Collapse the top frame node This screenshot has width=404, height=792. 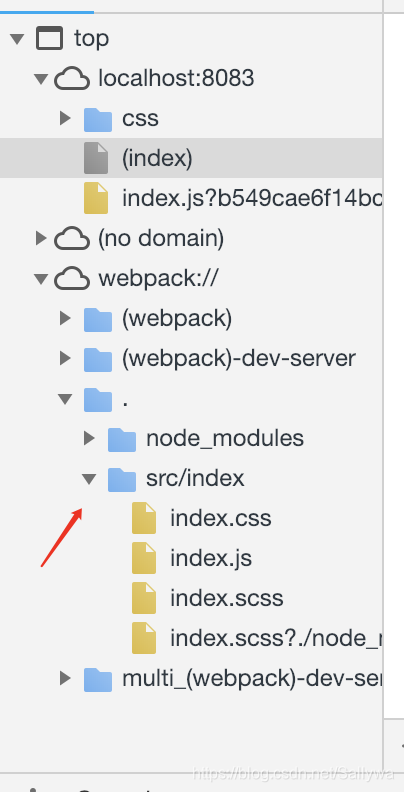[17, 39]
